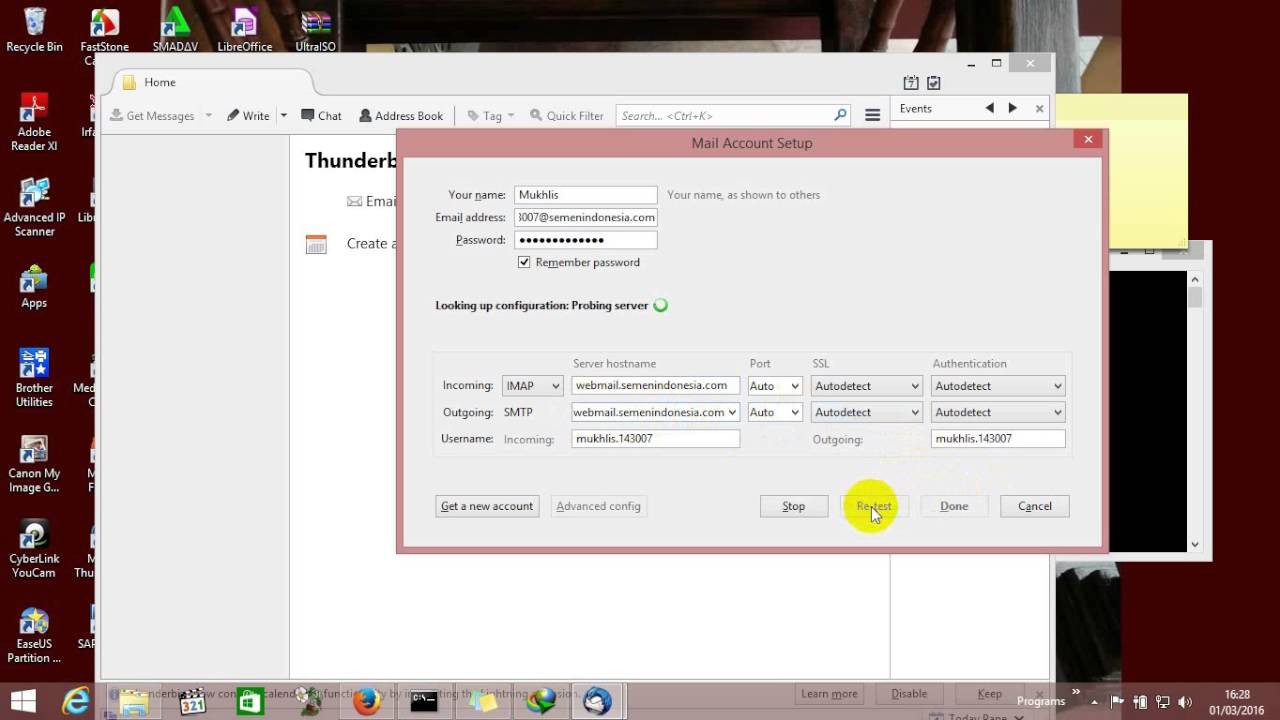
Task: Close the Events pane
Action: pyautogui.click(x=1039, y=108)
